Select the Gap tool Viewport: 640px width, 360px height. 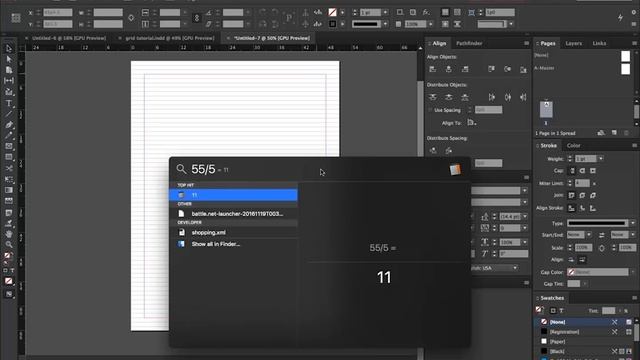pos(9,81)
